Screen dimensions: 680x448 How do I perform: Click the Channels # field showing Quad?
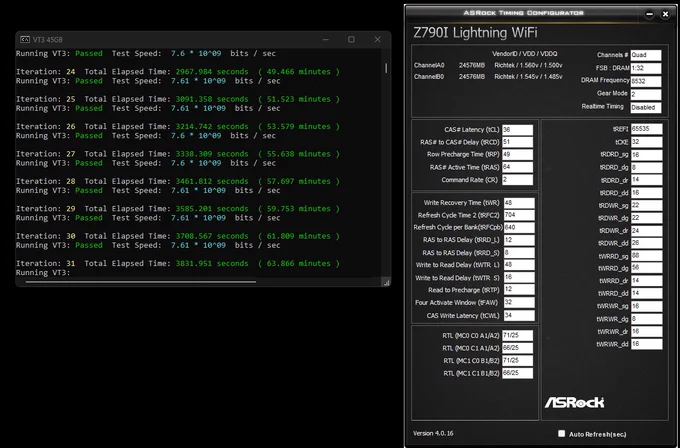[x=646, y=55]
